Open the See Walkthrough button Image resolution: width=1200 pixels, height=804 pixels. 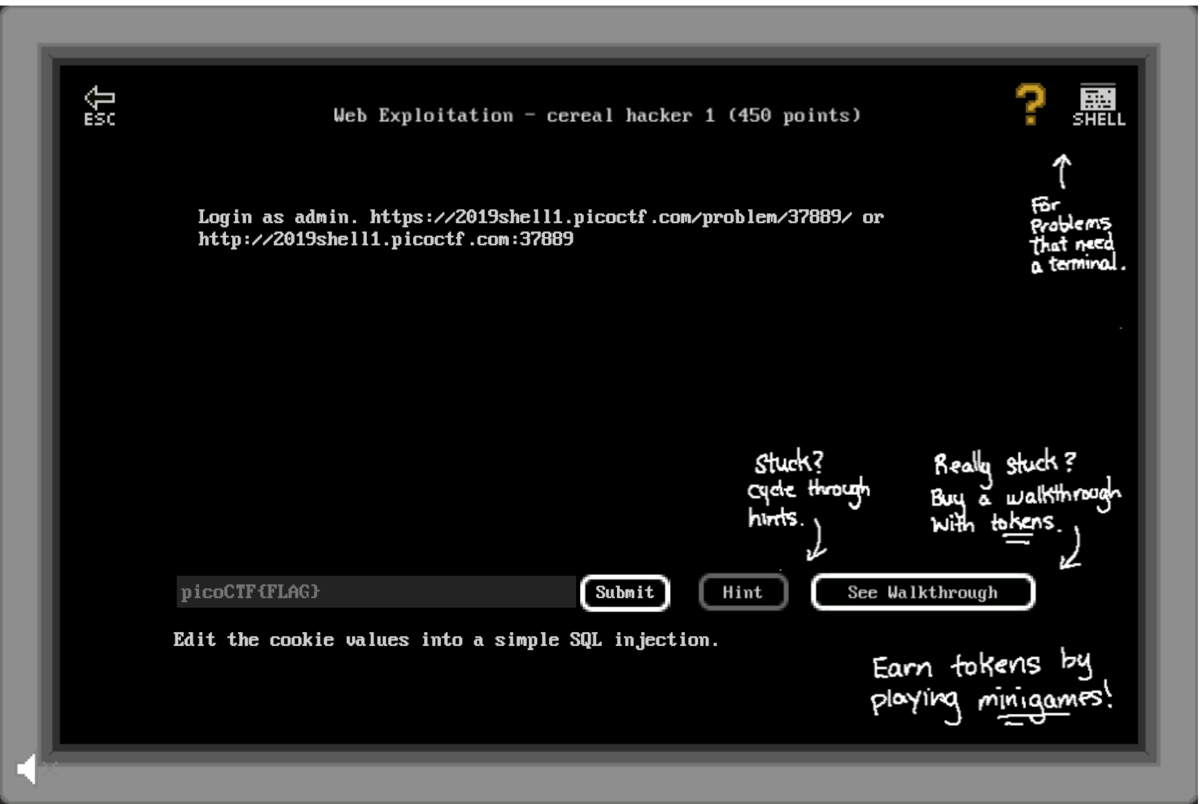[923, 592]
